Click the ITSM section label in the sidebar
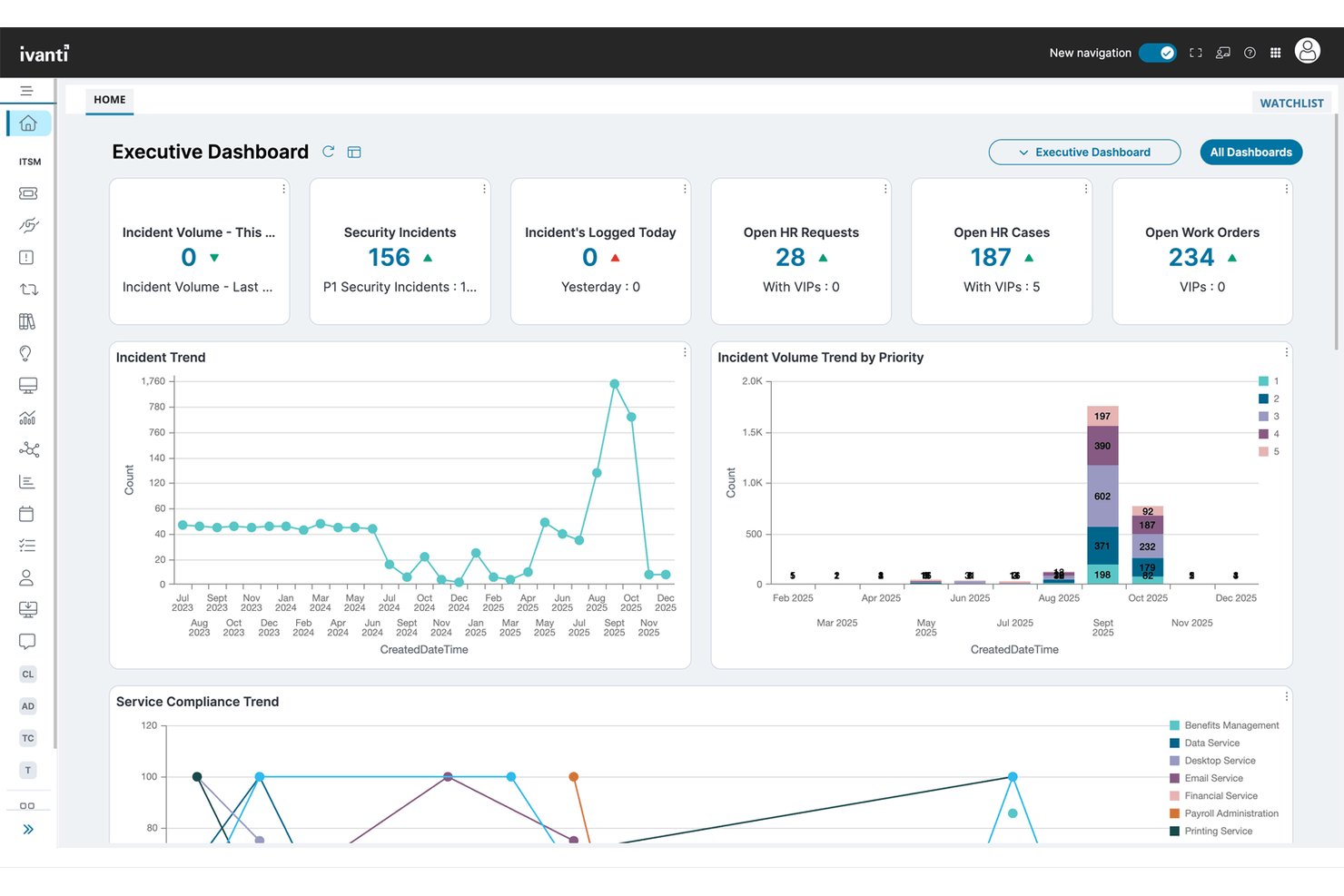This screenshot has width=1344, height=896. pyautogui.click(x=30, y=162)
